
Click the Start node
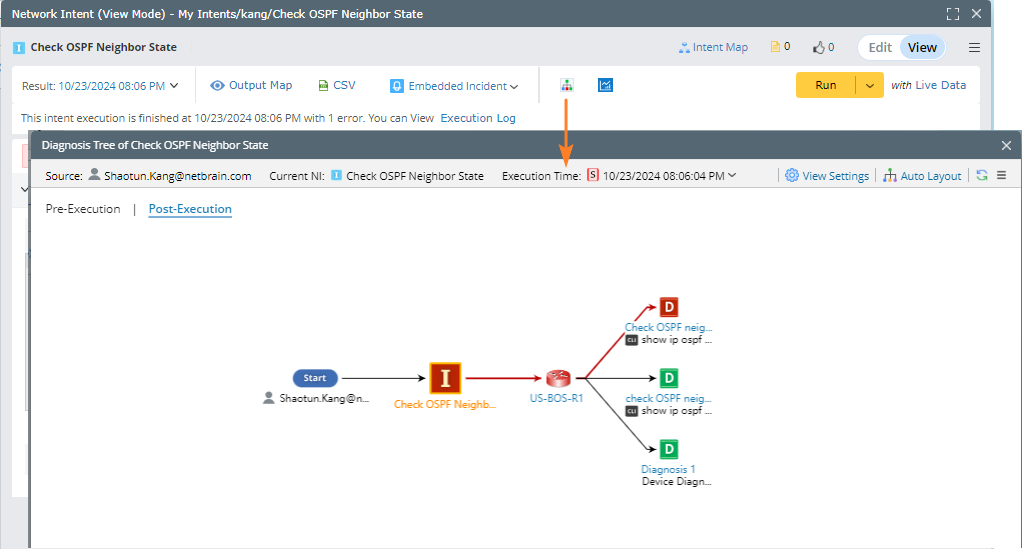point(315,378)
